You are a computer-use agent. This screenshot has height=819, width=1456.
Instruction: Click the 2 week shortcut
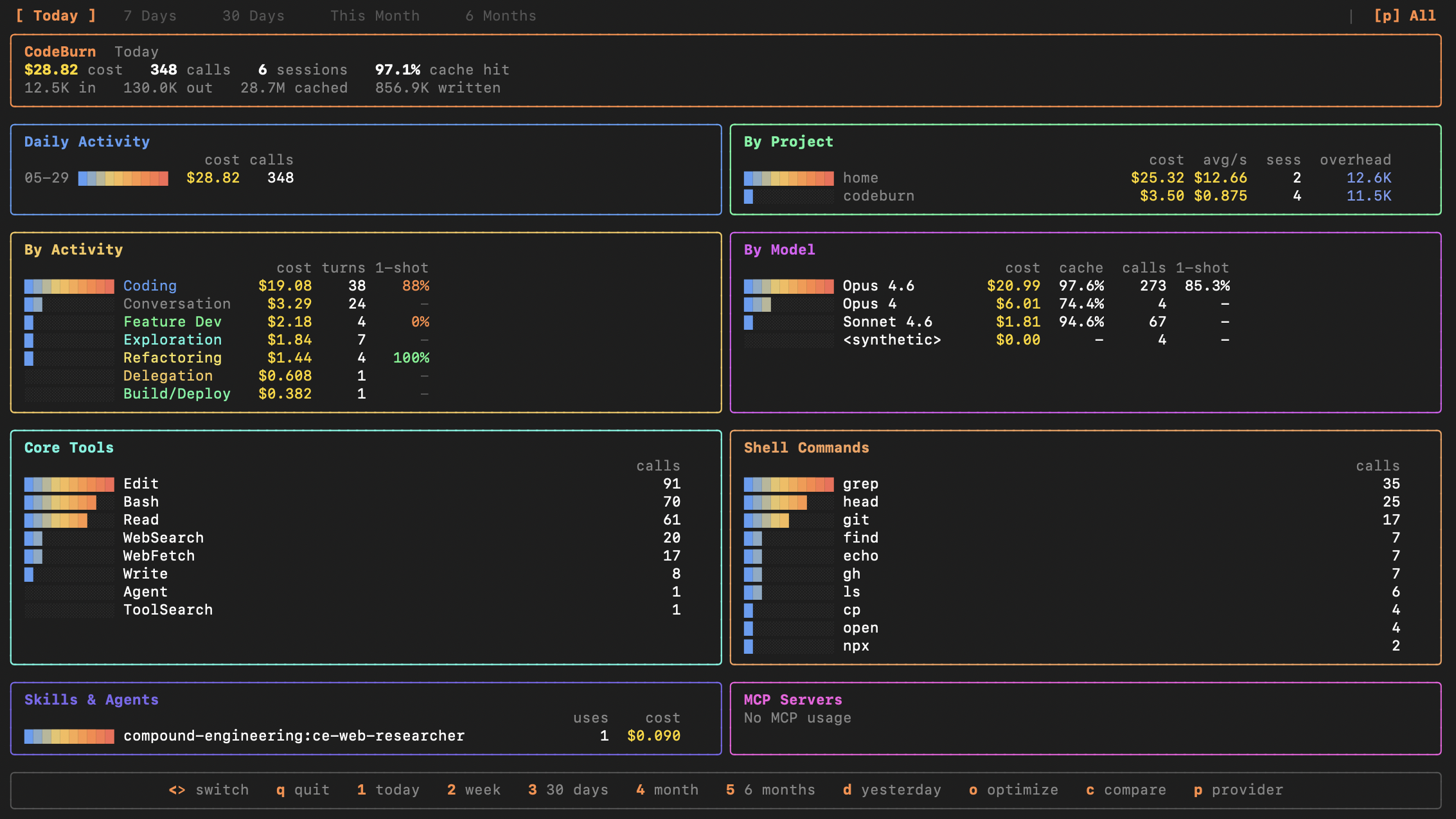click(x=474, y=789)
